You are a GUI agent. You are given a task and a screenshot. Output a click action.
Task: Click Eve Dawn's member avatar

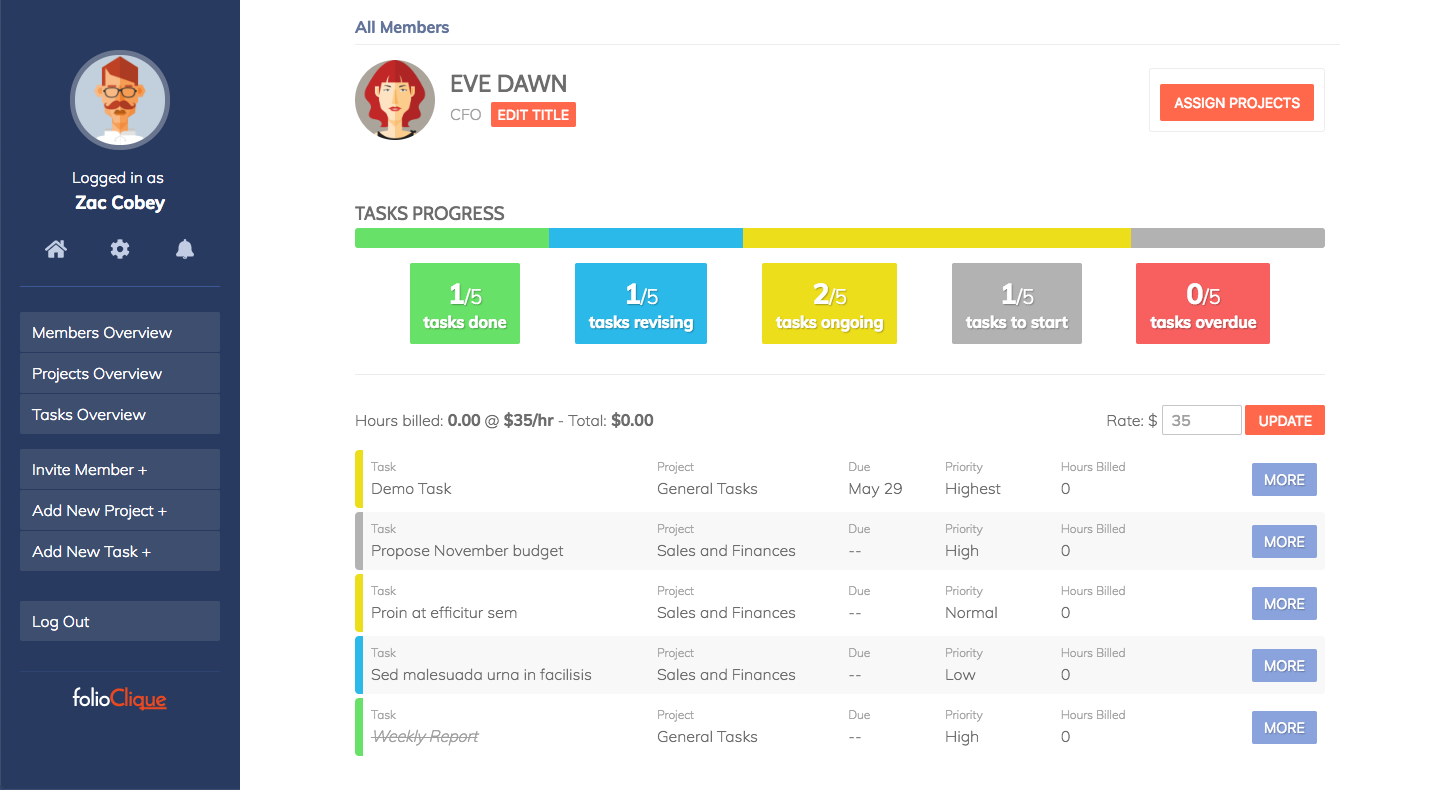click(395, 100)
